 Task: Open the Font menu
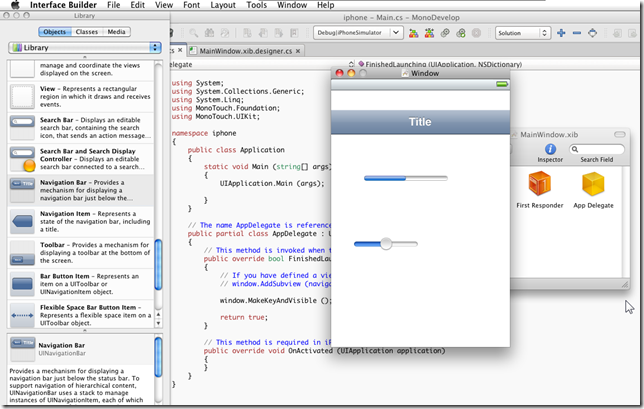[191, 5]
